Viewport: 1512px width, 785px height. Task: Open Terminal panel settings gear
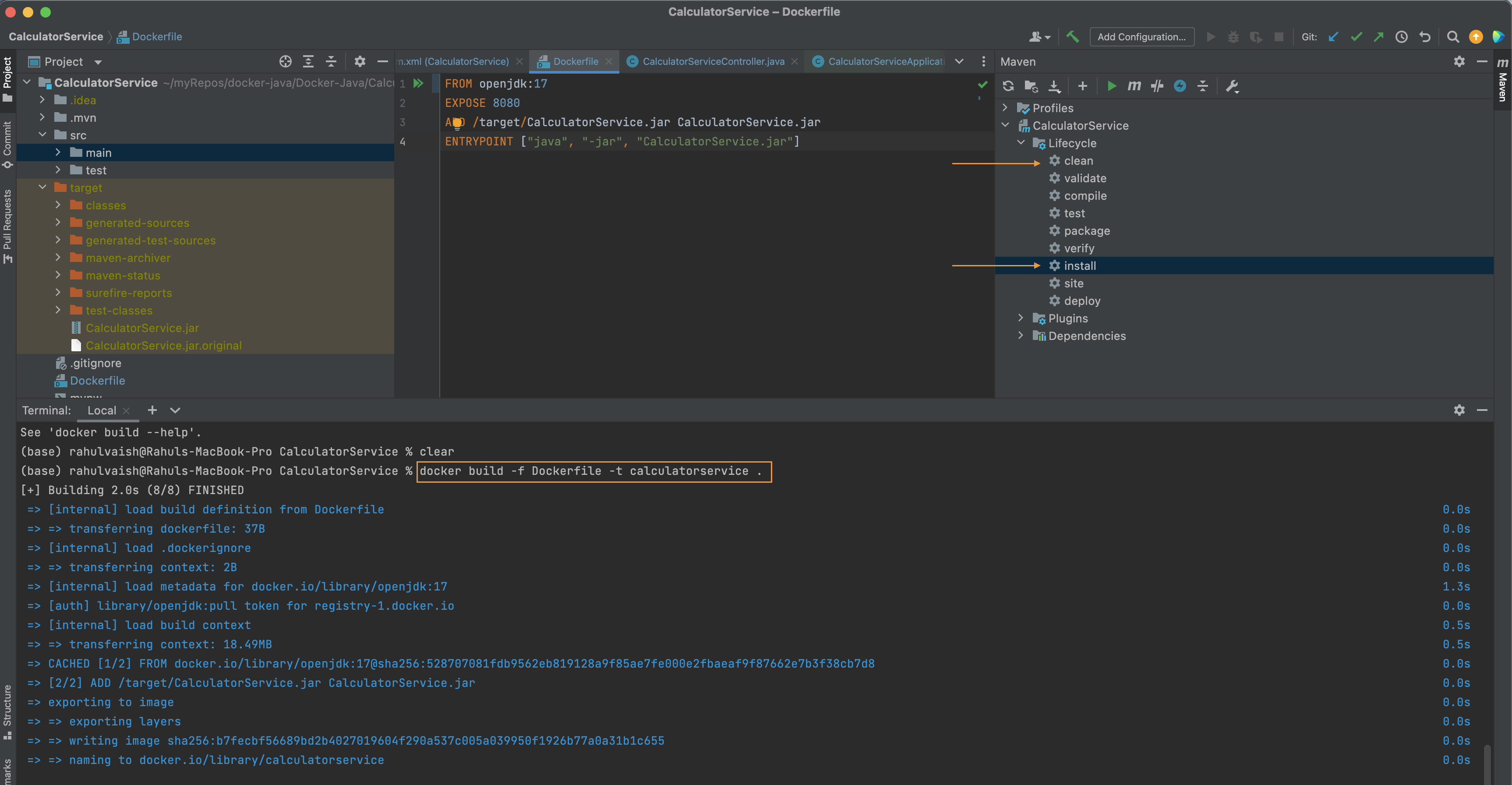[x=1459, y=410]
